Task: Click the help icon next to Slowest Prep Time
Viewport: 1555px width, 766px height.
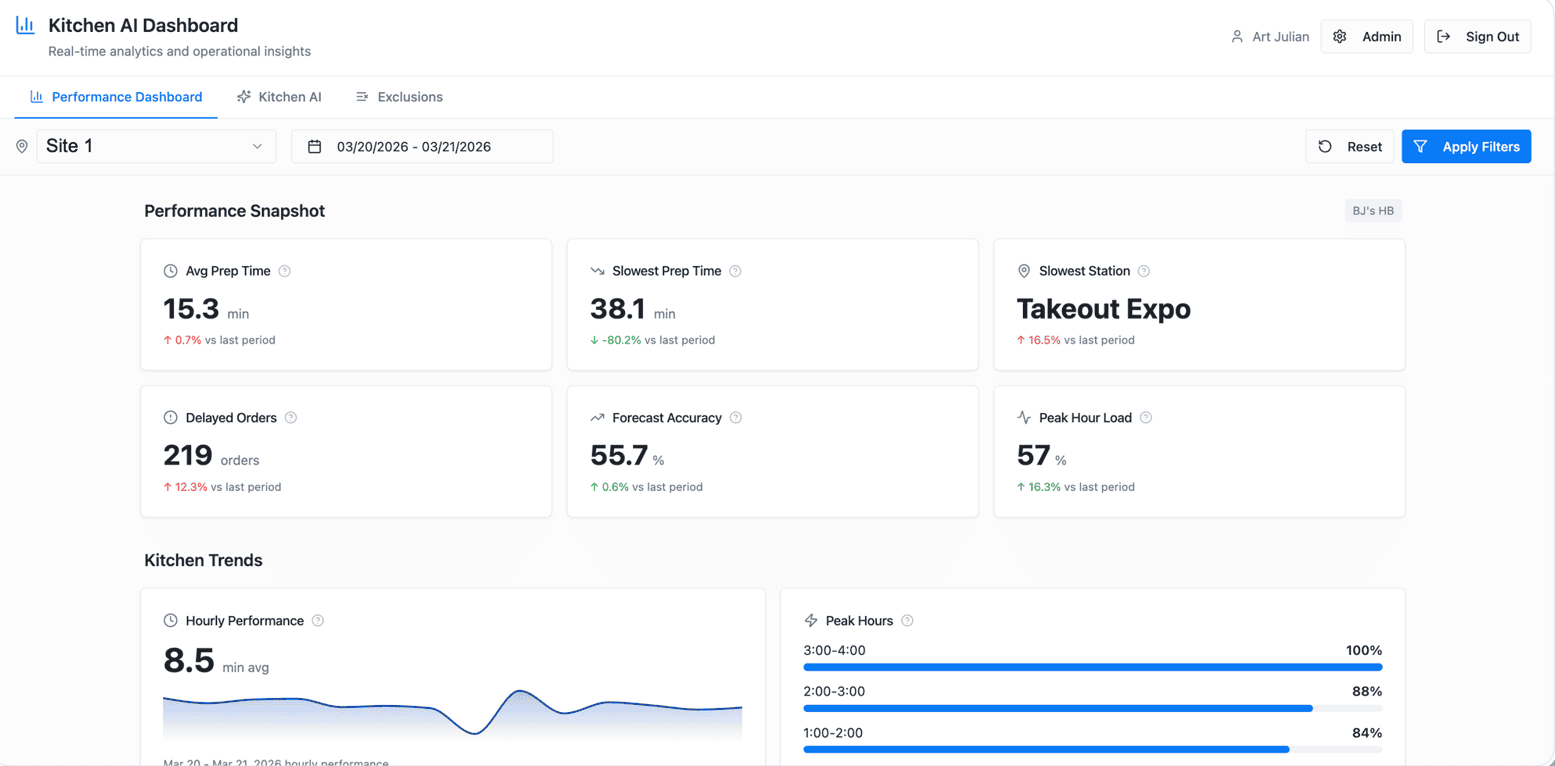Action: click(736, 271)
